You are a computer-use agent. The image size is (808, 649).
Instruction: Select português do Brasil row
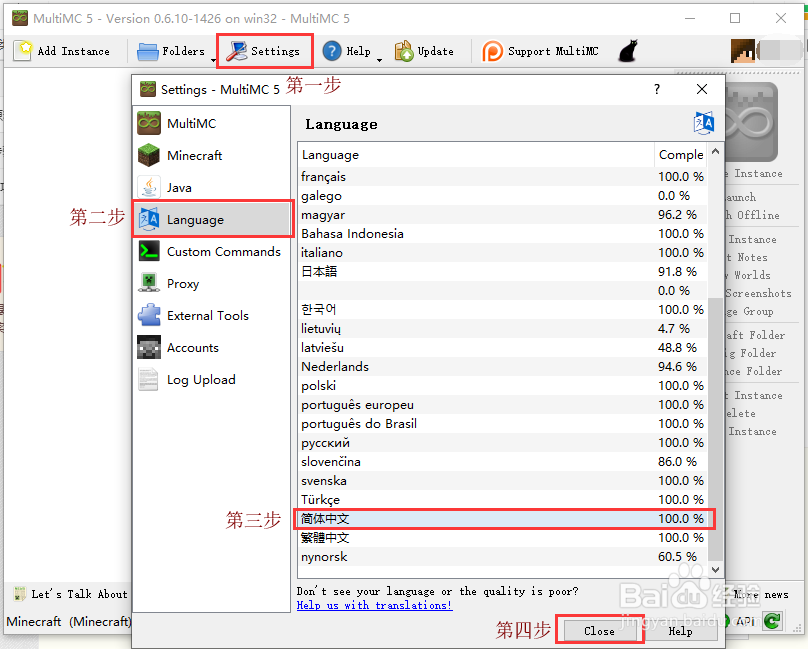502,424
